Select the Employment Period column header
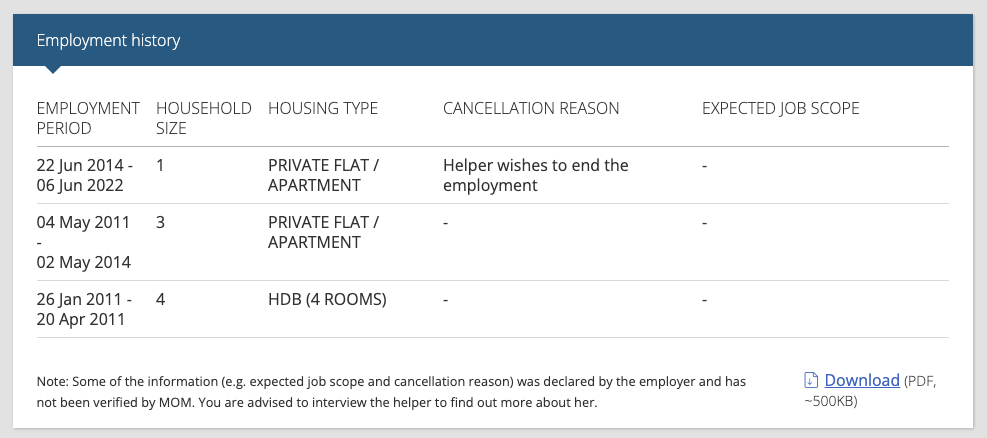The width and height of the screenshot is (987, 438). [88, 118]
